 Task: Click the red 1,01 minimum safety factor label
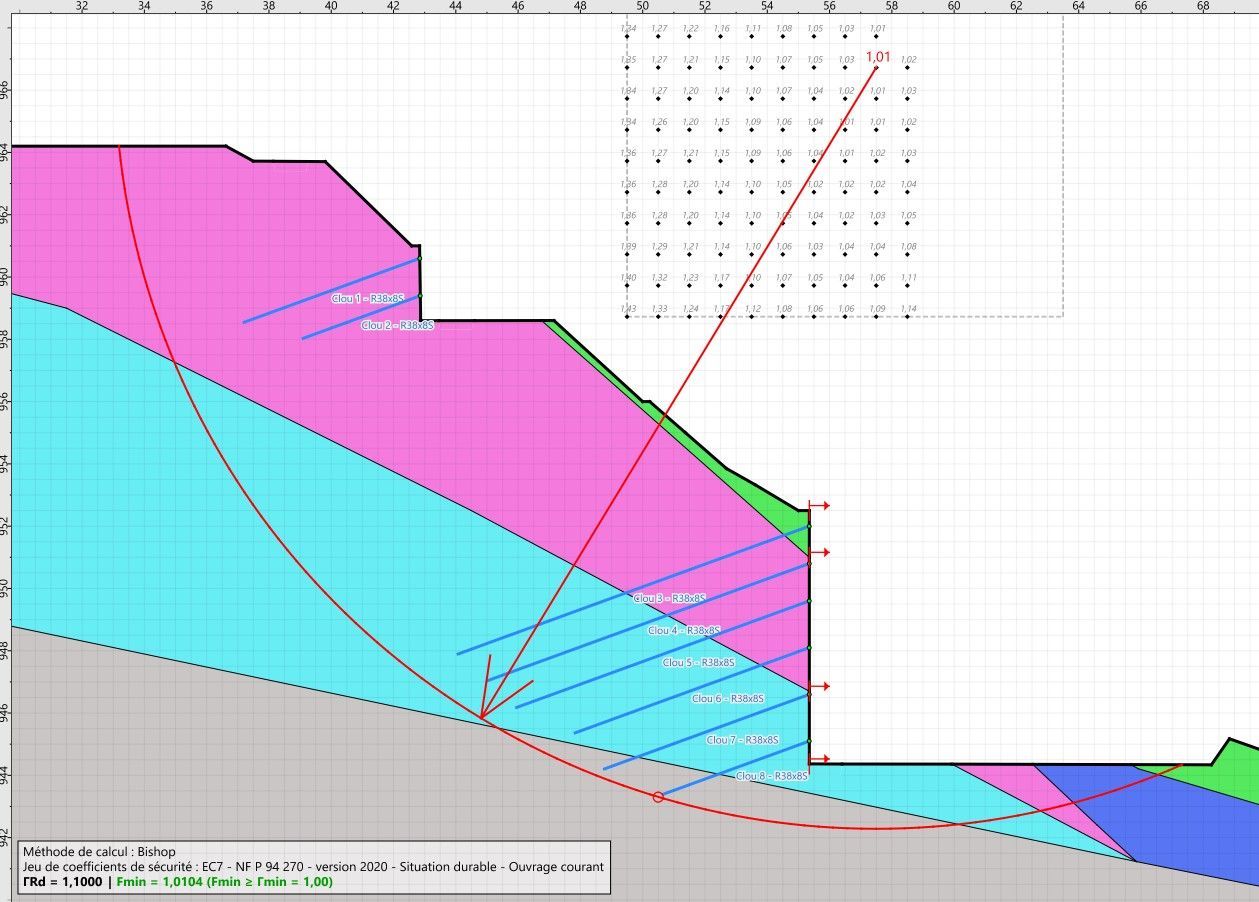click(878, 57)
